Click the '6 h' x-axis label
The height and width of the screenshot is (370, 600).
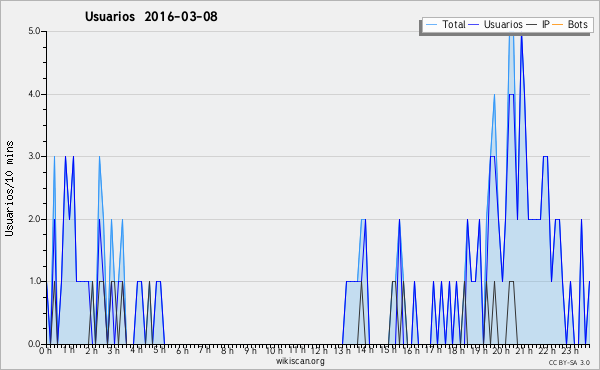[182, 351]
